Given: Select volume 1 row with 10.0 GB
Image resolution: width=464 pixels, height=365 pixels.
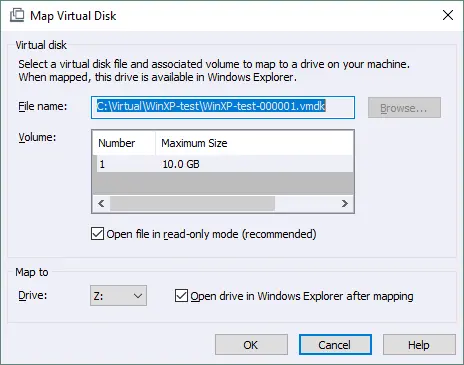Looking at the screenshot, I should pyautogui.click(x=223, y=164).
